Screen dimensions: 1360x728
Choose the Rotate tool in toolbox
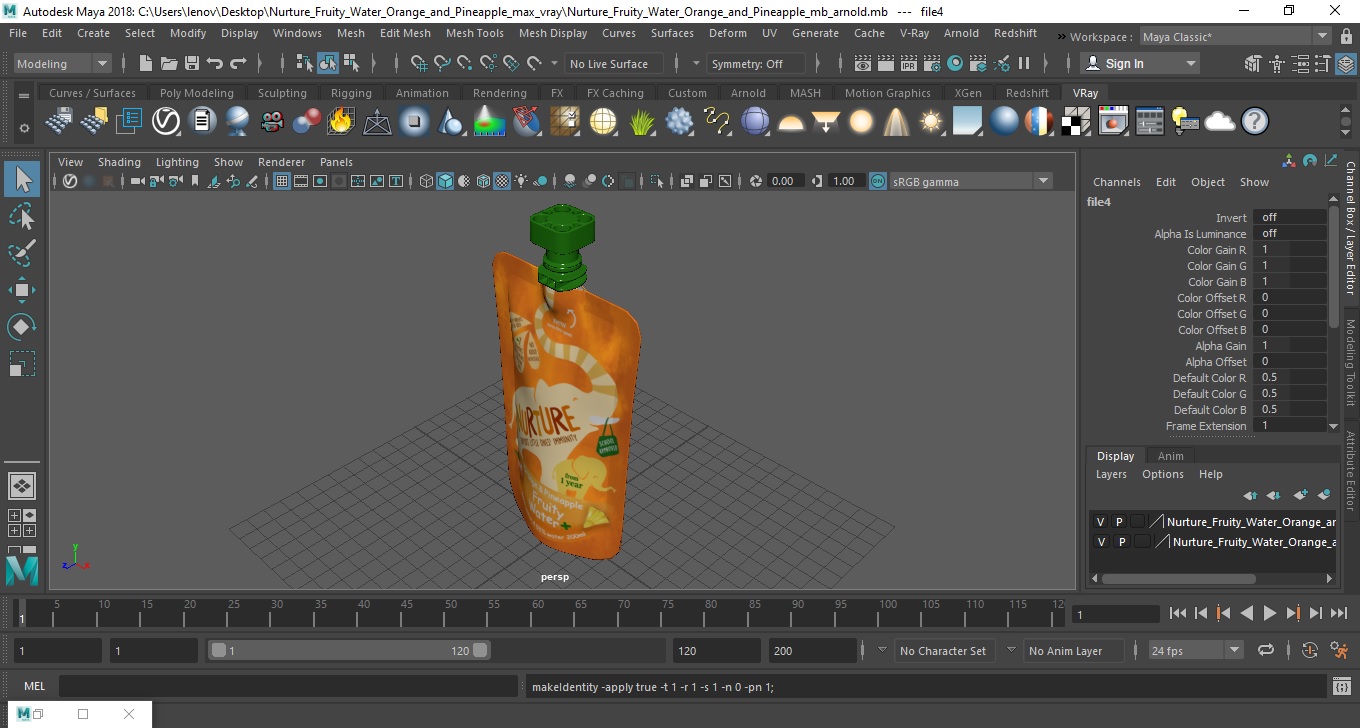tap(22, 327)
